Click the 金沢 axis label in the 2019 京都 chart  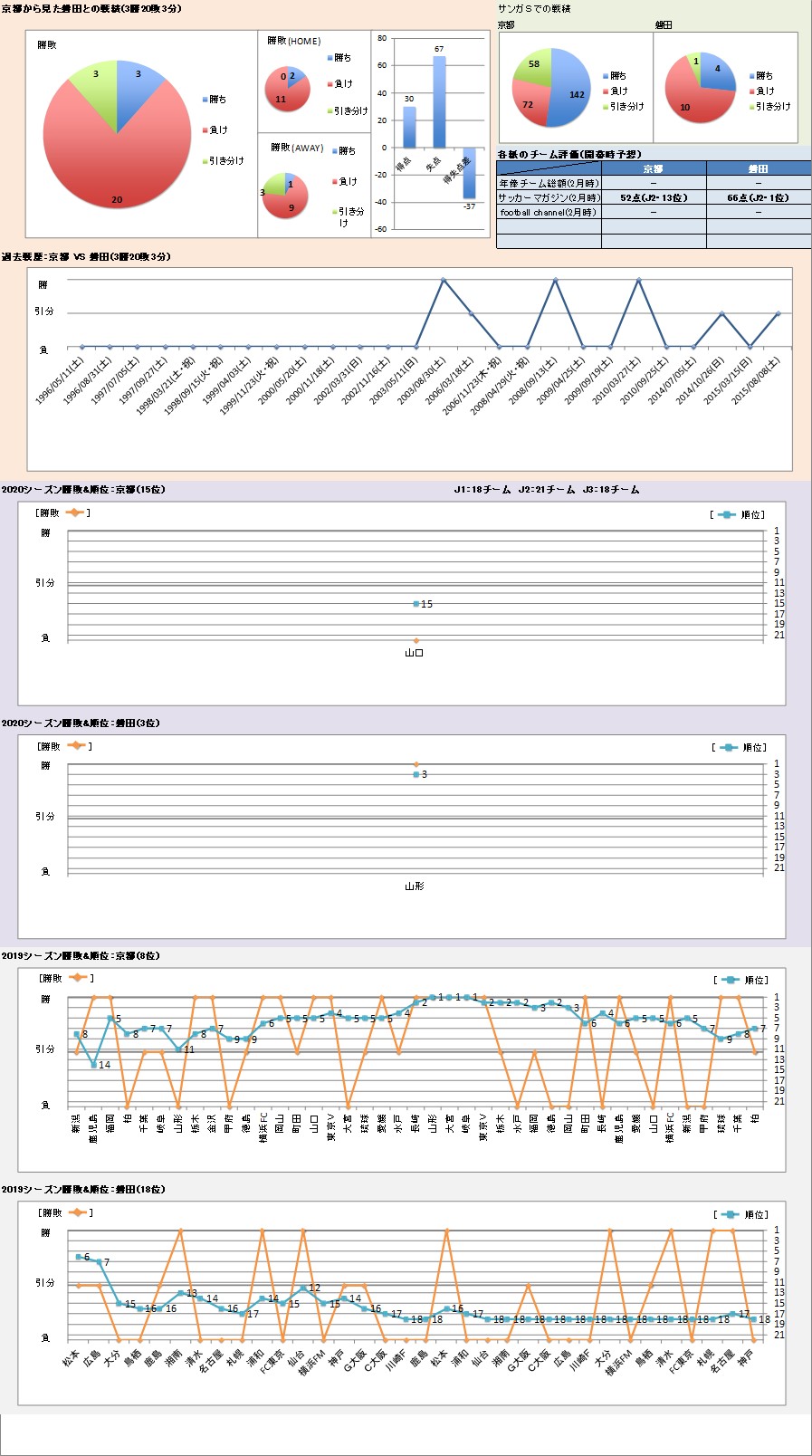212,1123
